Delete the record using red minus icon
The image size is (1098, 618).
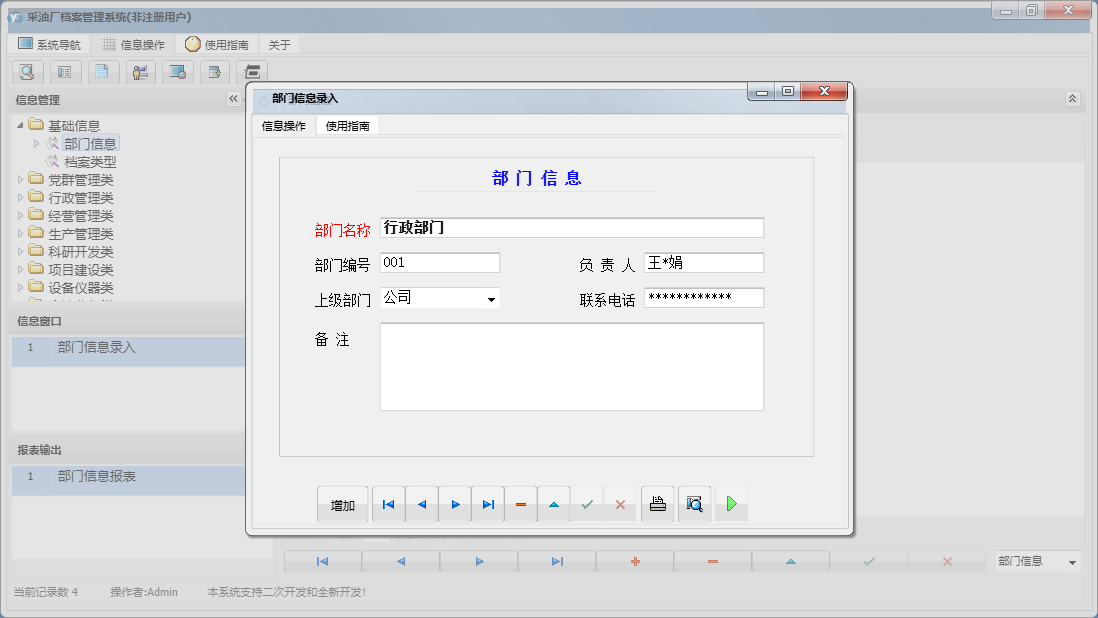click(520, 504)
